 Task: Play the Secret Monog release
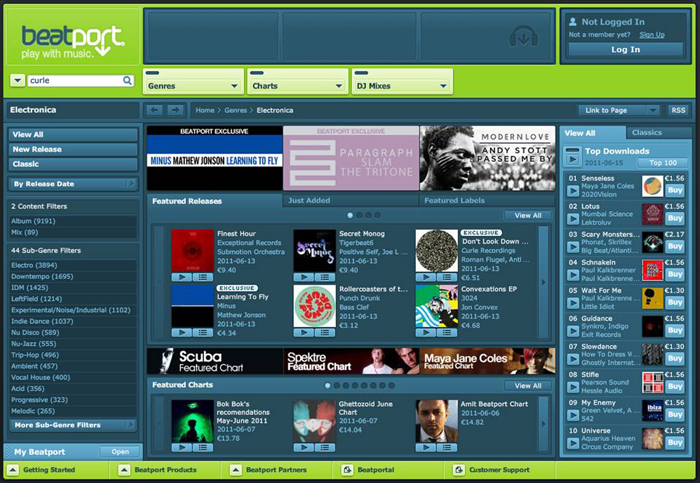click(x=304, y=277)
